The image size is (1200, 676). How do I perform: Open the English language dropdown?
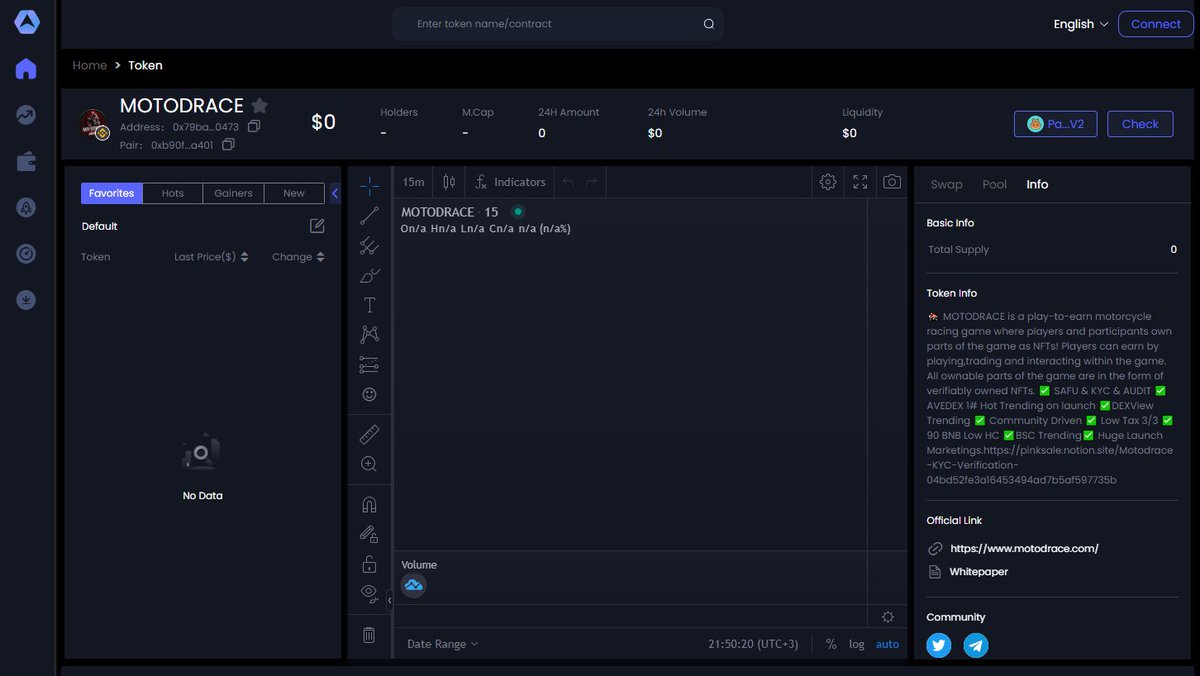pos(1081,24)
